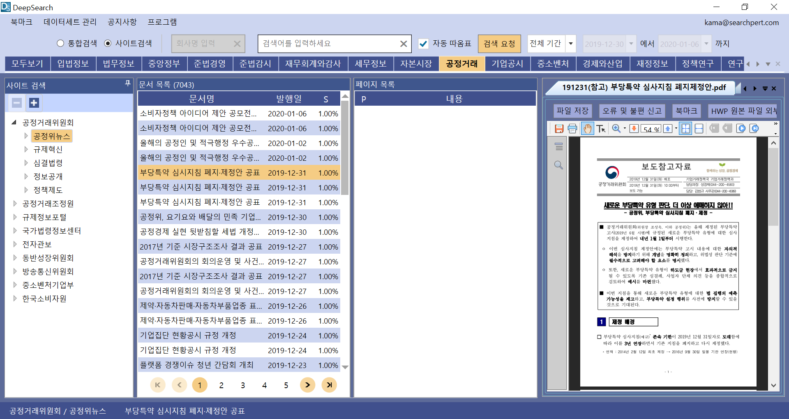
Task: Click the 검색 요청 button
Action: [500, 44]
